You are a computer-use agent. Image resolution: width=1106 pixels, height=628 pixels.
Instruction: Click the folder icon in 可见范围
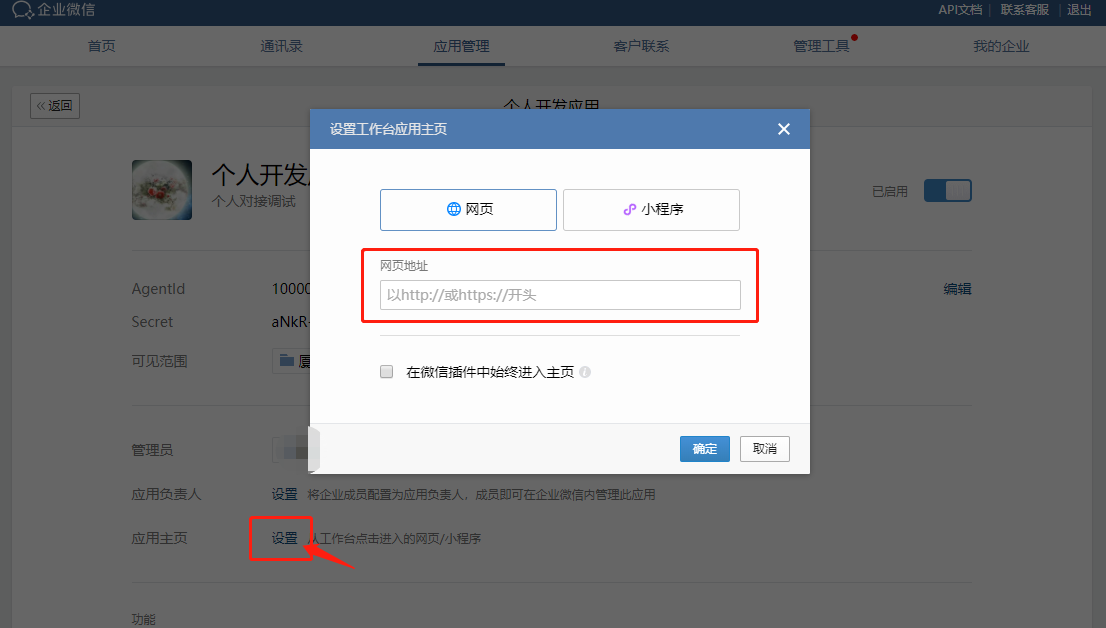286,361
